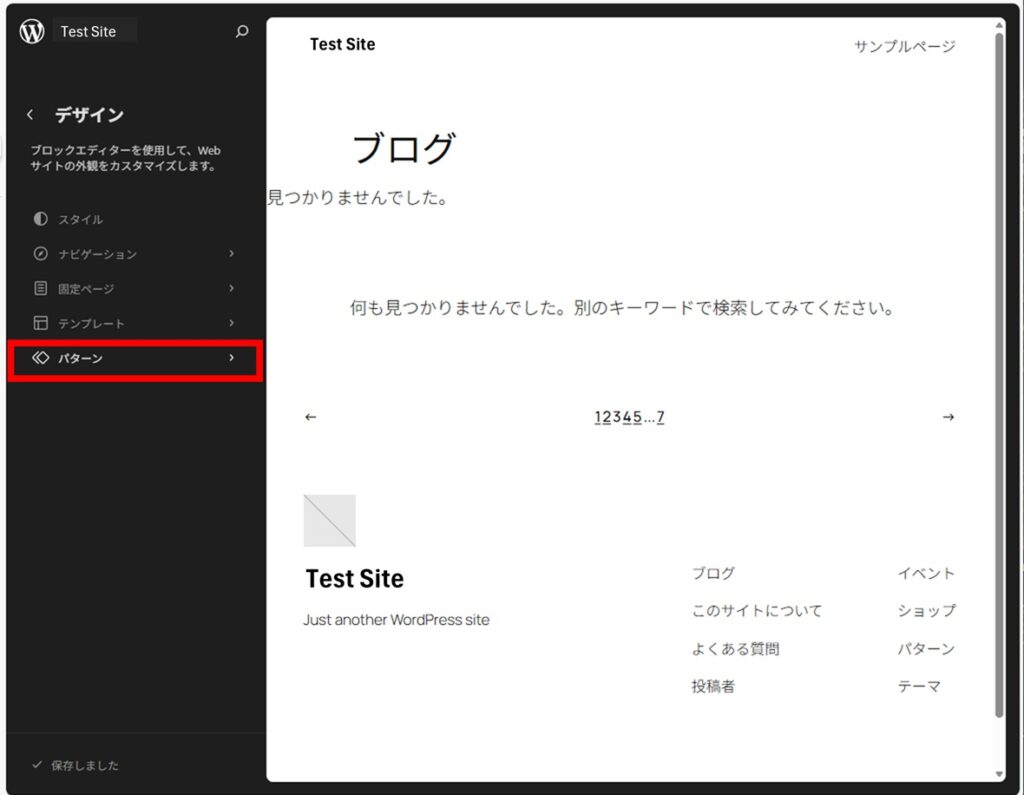
Task: Expand the パターン chevron arrow
Action: pos(231,358)
